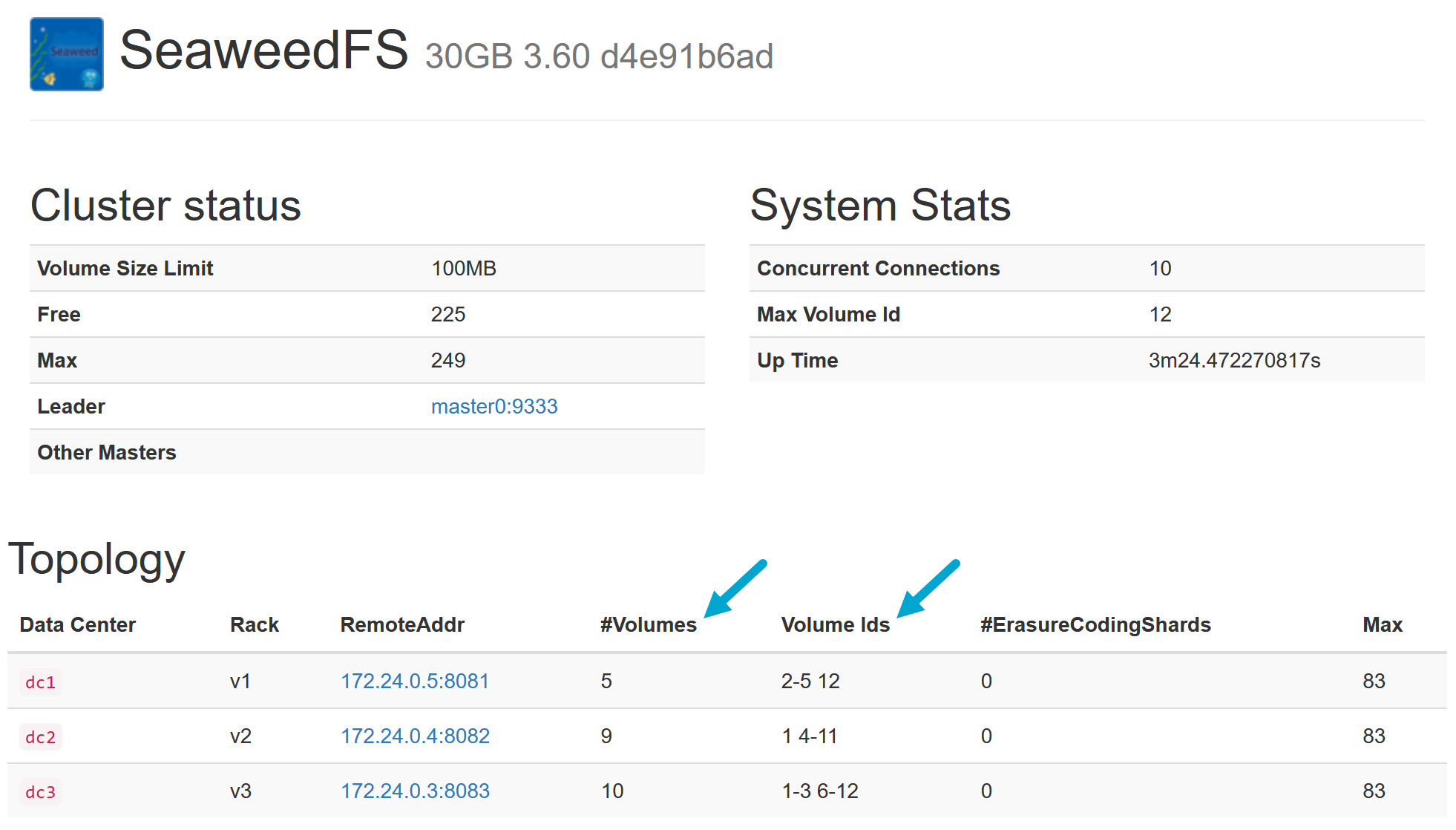Viewport: 1456px width, 830px height.
Task: Click the volume ids 1-3 6-12 cell
Action: [x=819, y=791]
